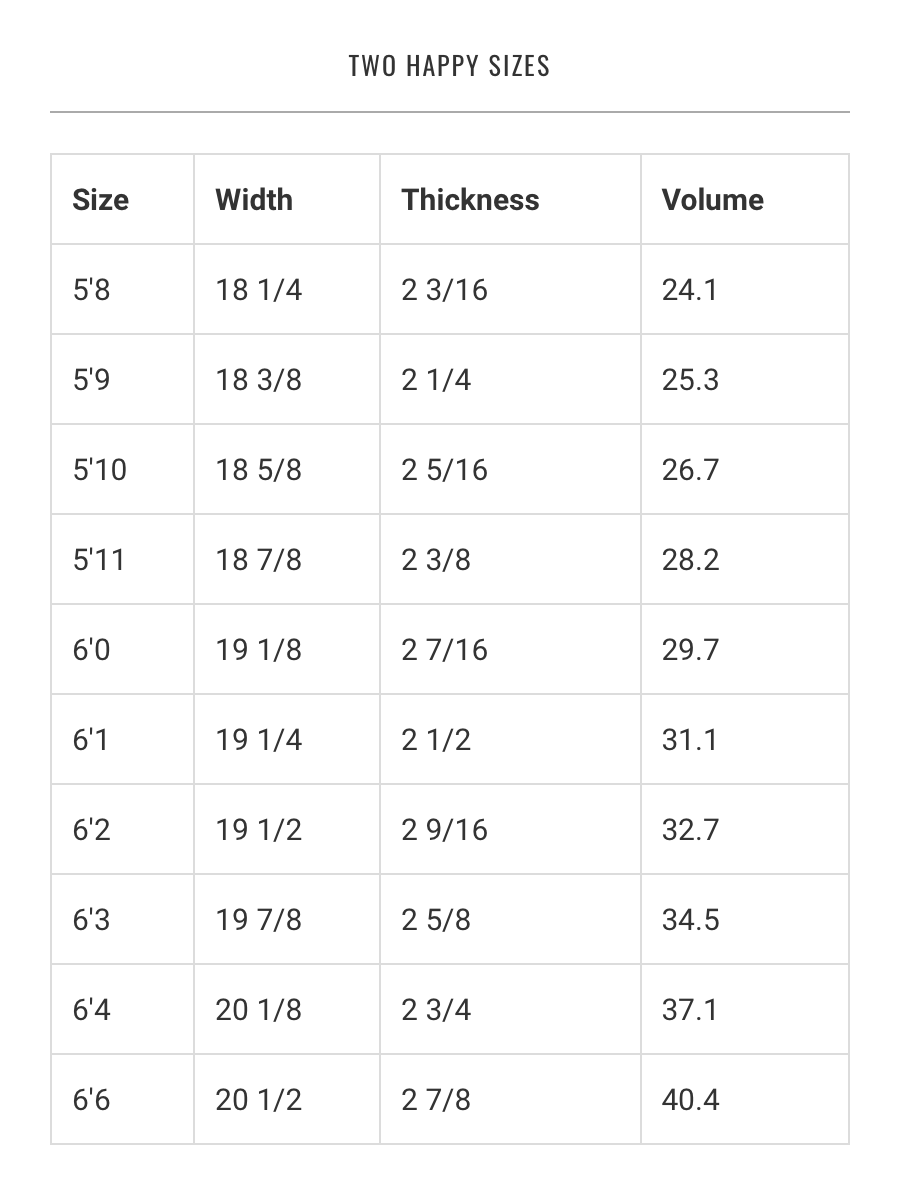Image resolution: width=898 pixels, height=1196 pixels.
Task: Click the 2 3/16 thickness cell
Action: 510,289
